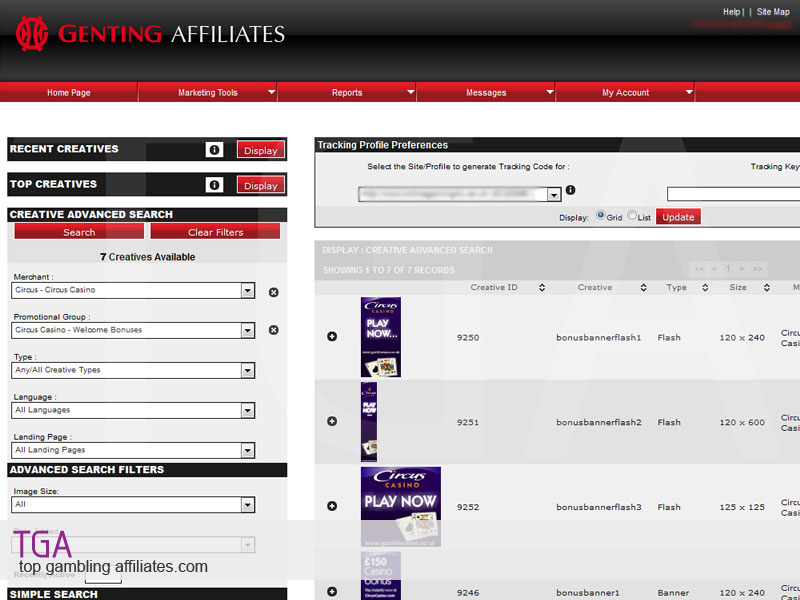Click the Tracking Key input field

coord(733,194)
